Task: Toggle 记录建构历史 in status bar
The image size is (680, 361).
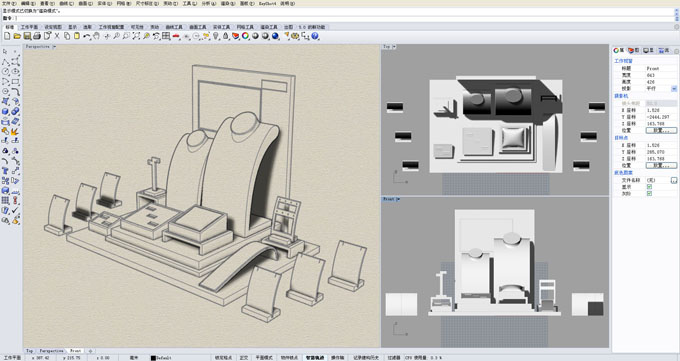Action: 366,358
